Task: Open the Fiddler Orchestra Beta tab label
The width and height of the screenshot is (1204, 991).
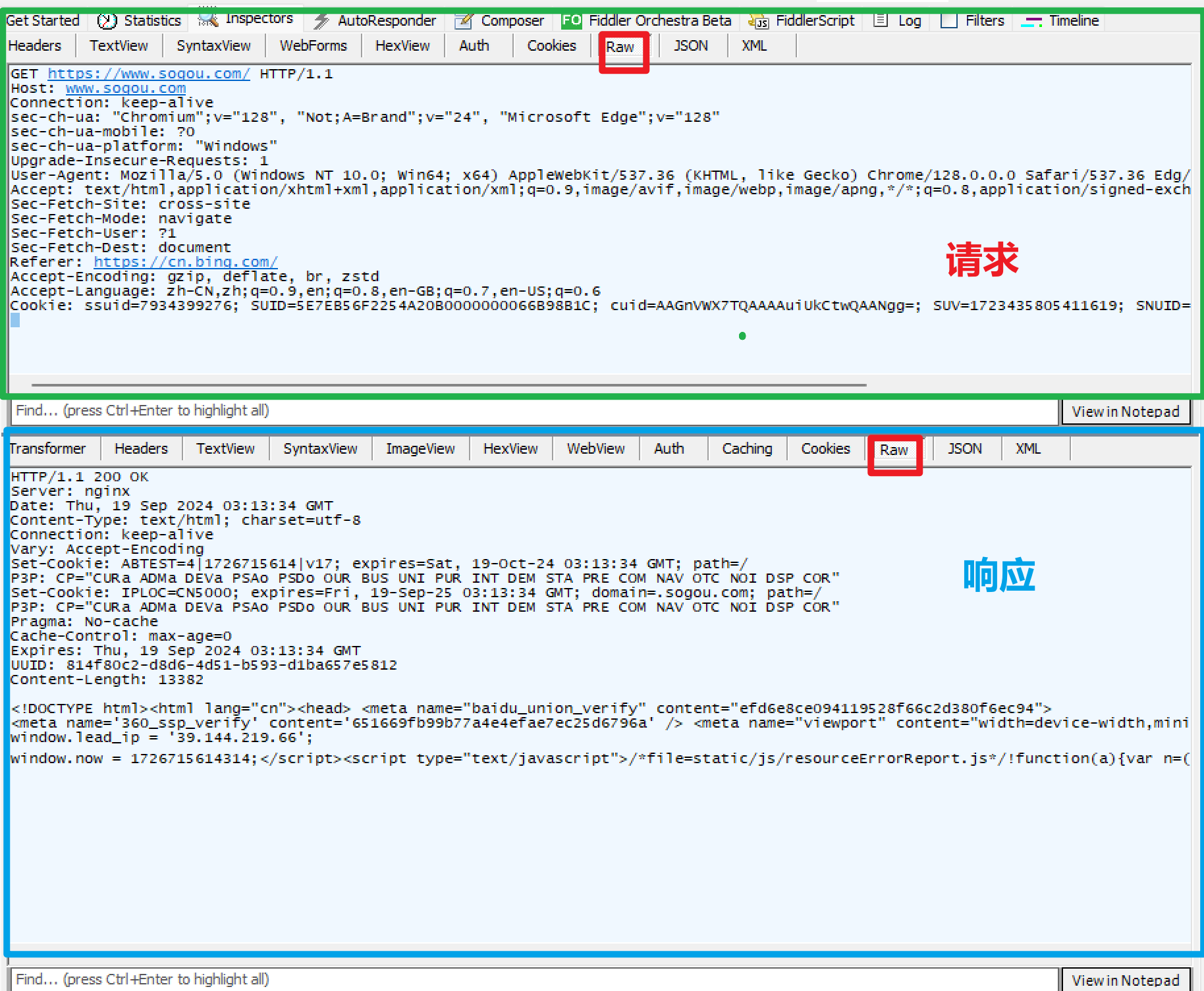Action: tap(660, 20)
